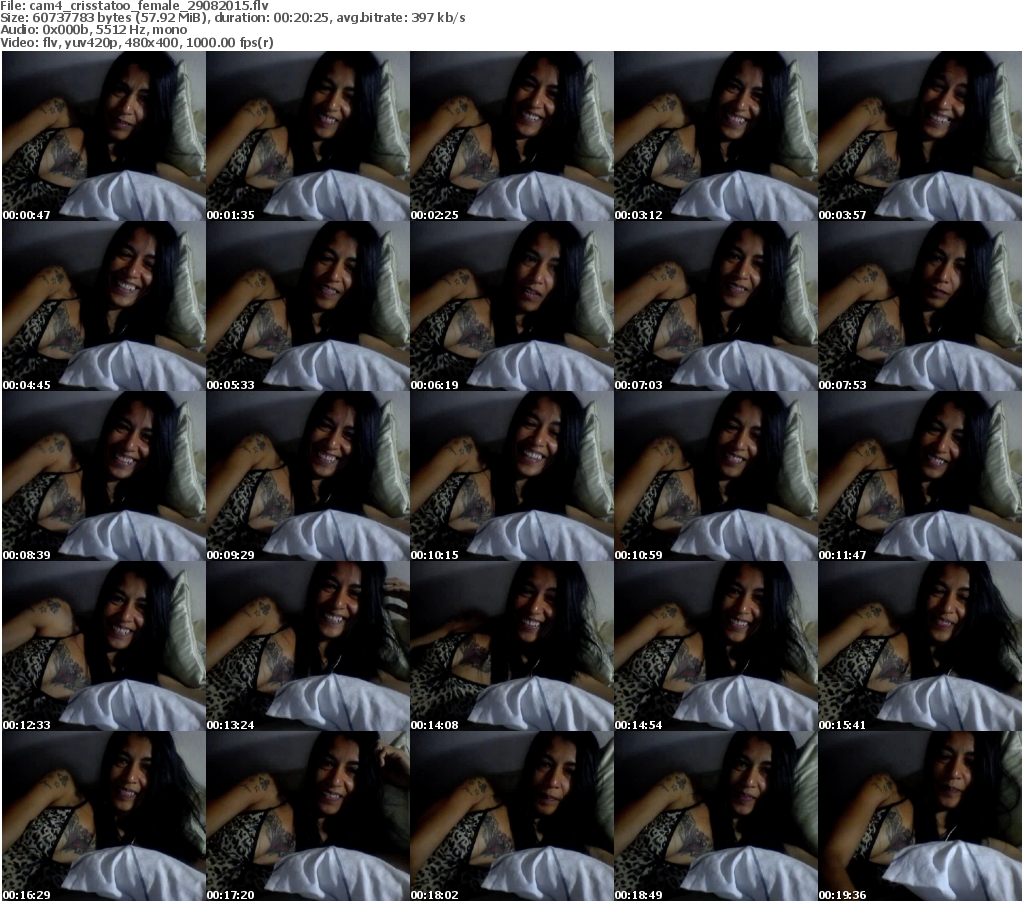
Task: Select the thumbnail timestamped 00:07:03
Action: pyautogui.click(x=716, y=306)
